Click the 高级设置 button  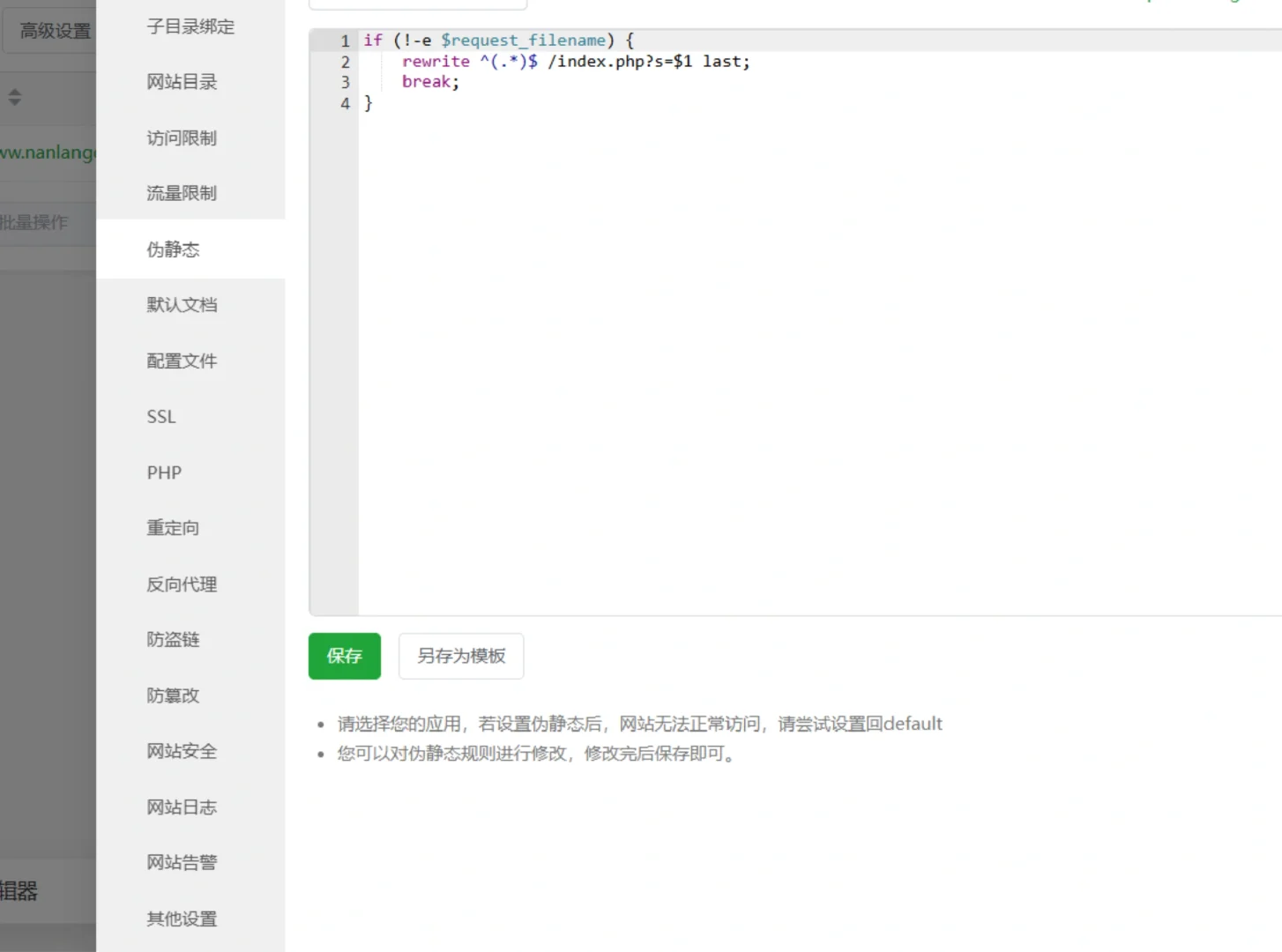point(53,30)
